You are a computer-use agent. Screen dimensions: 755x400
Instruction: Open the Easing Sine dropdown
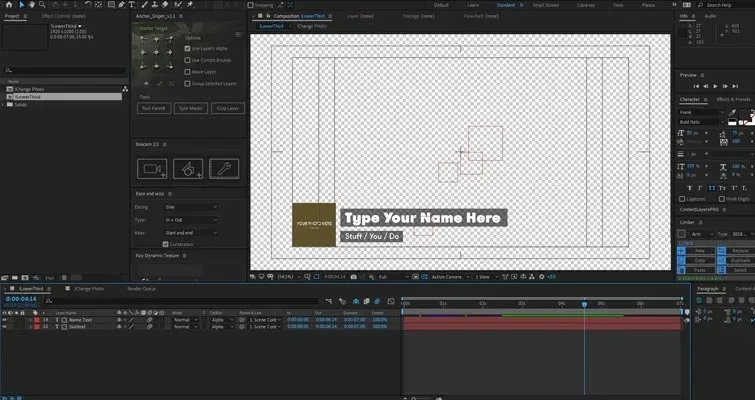[x=191, y=207]
